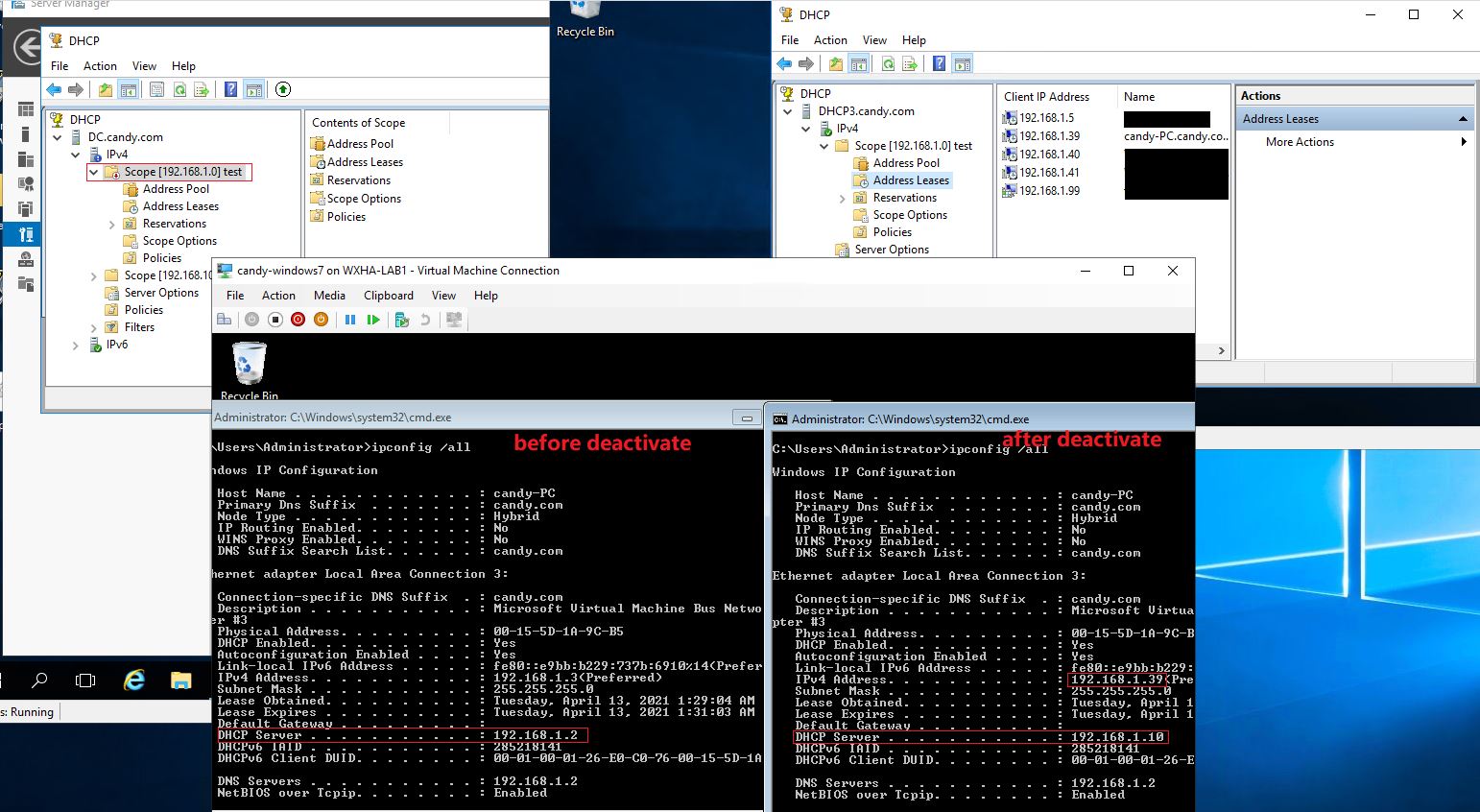The image size is (1480, 812).
Task: Click the orange Shut Down VM icon
Action: pos(322,319)
